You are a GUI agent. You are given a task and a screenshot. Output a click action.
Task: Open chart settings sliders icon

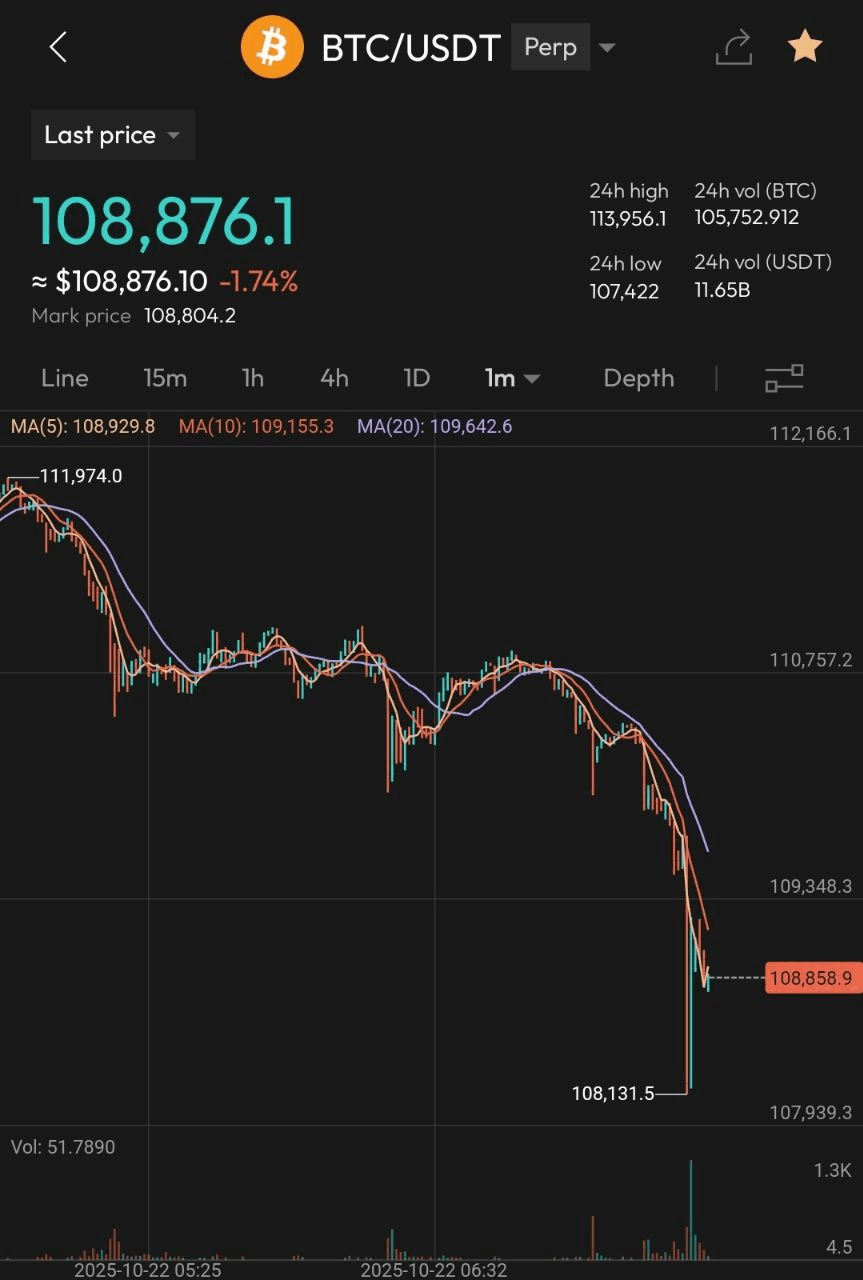784,378
